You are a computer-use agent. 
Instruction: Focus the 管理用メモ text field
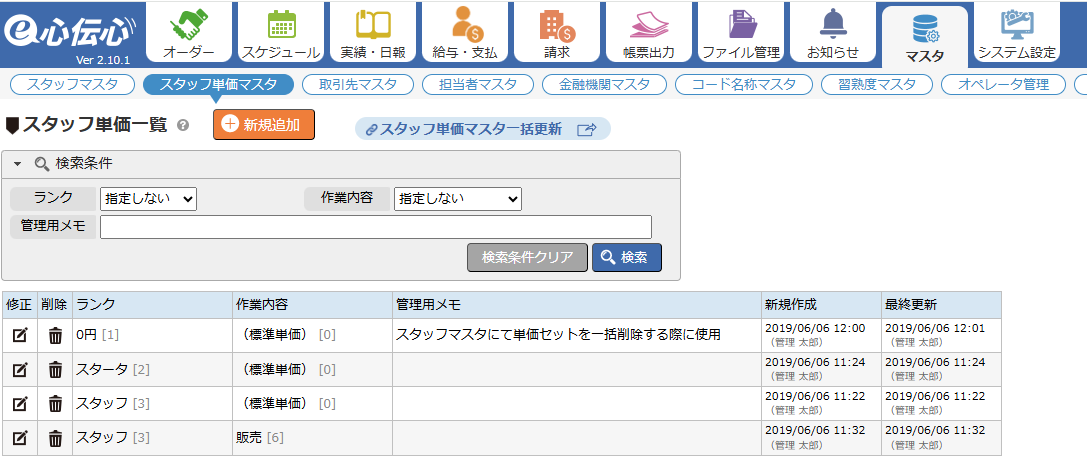pos(376,227)
